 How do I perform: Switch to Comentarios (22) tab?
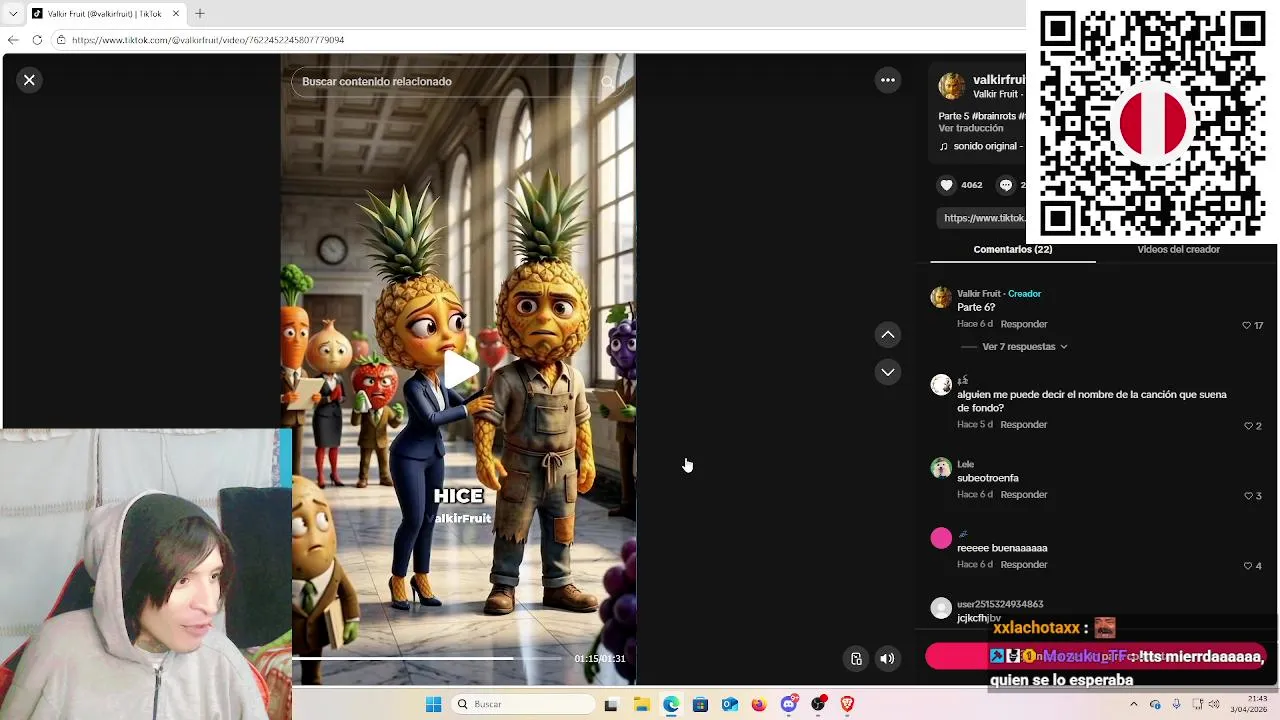tap(1013, 250)
